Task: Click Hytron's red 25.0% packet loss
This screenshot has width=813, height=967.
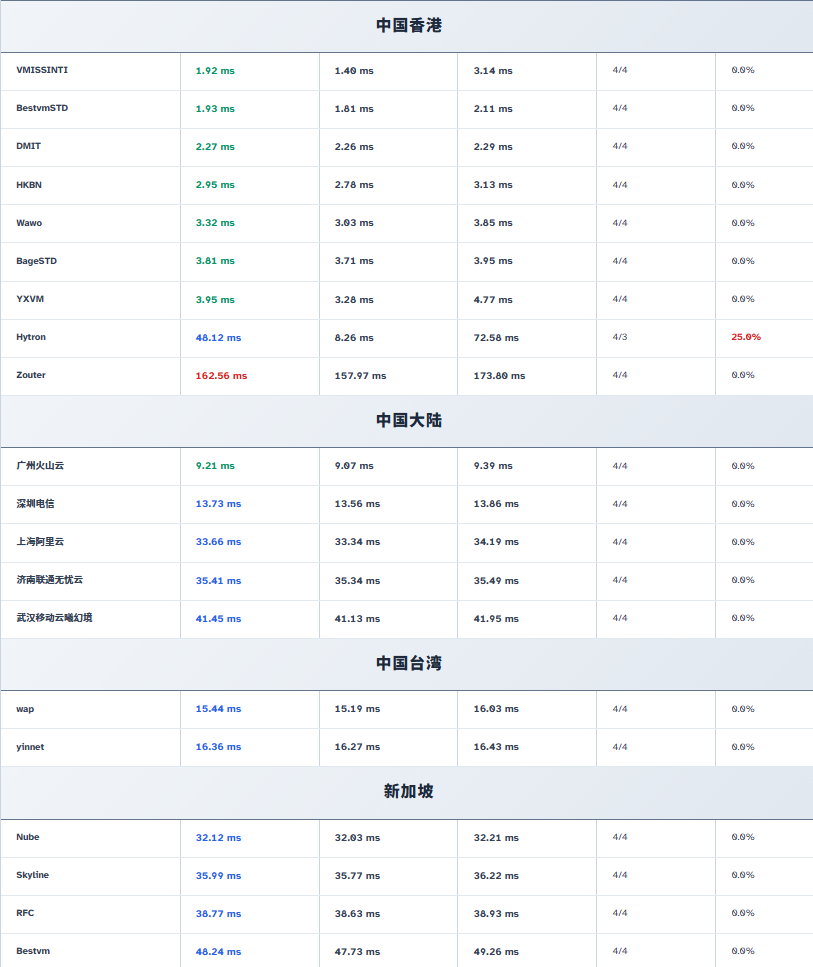Action: pos(746,337)
